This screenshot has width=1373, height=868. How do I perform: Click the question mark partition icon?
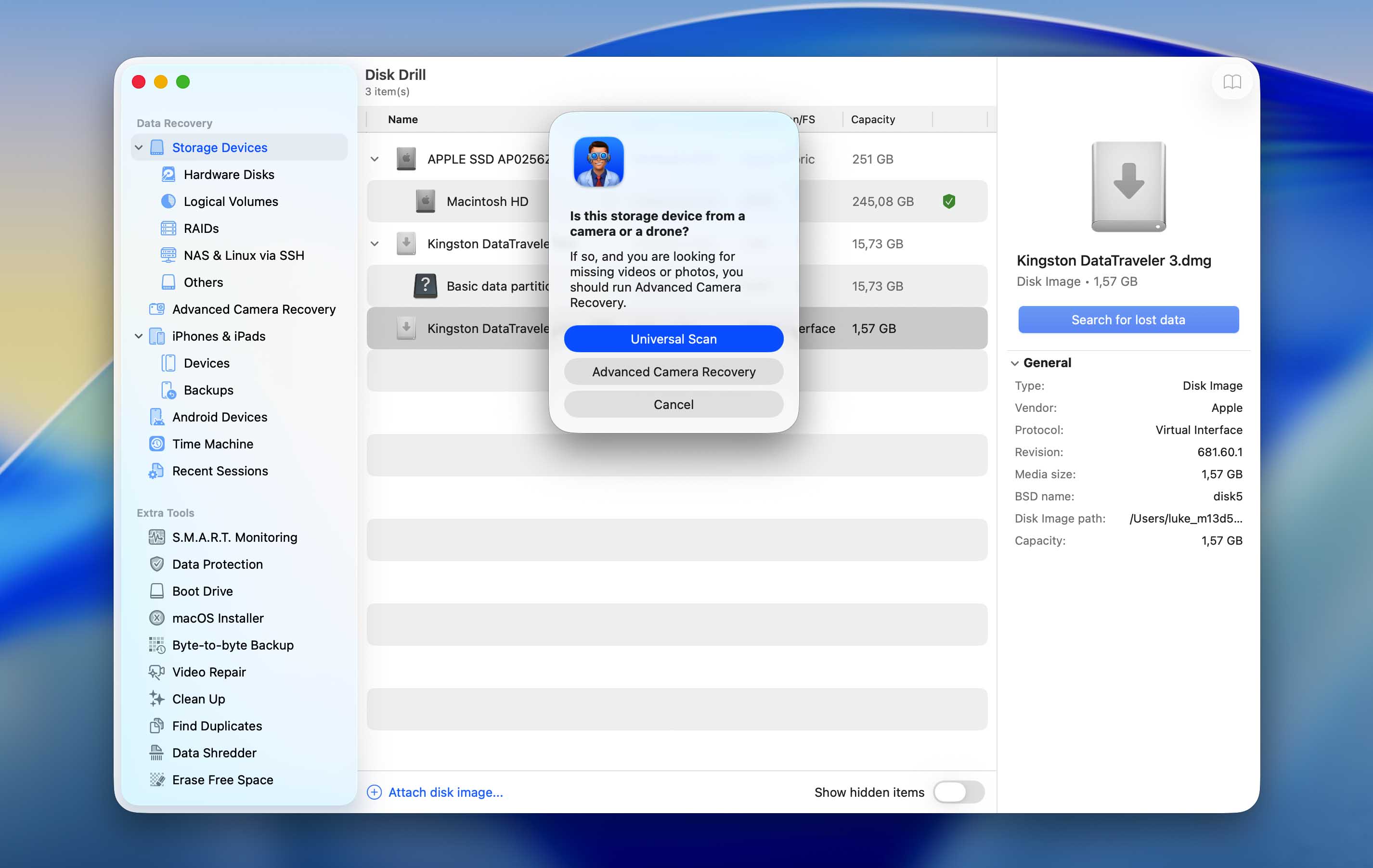[425, 286]
